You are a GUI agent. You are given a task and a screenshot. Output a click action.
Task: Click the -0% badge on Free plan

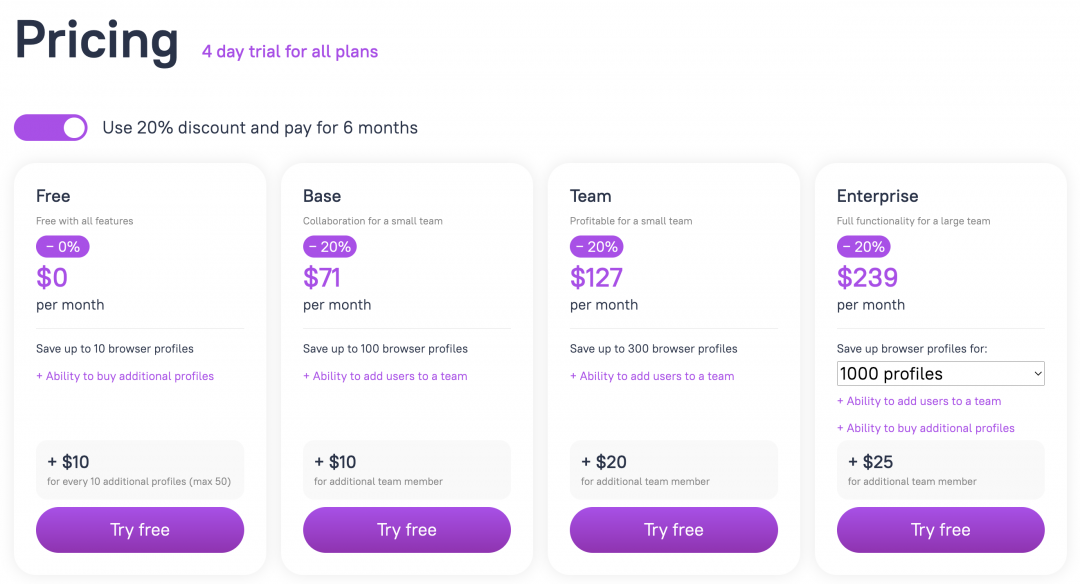[x=63, y=246]
